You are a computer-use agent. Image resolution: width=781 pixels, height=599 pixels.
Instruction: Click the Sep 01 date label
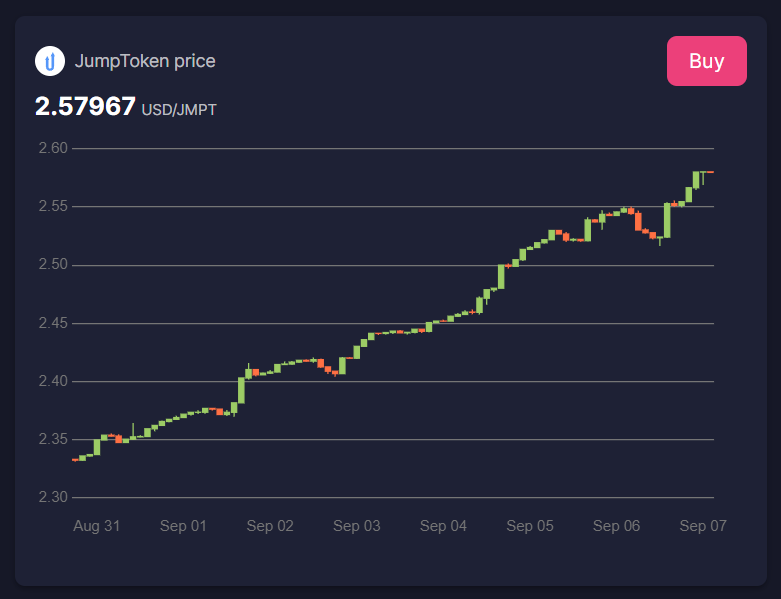tap(183, 526)
